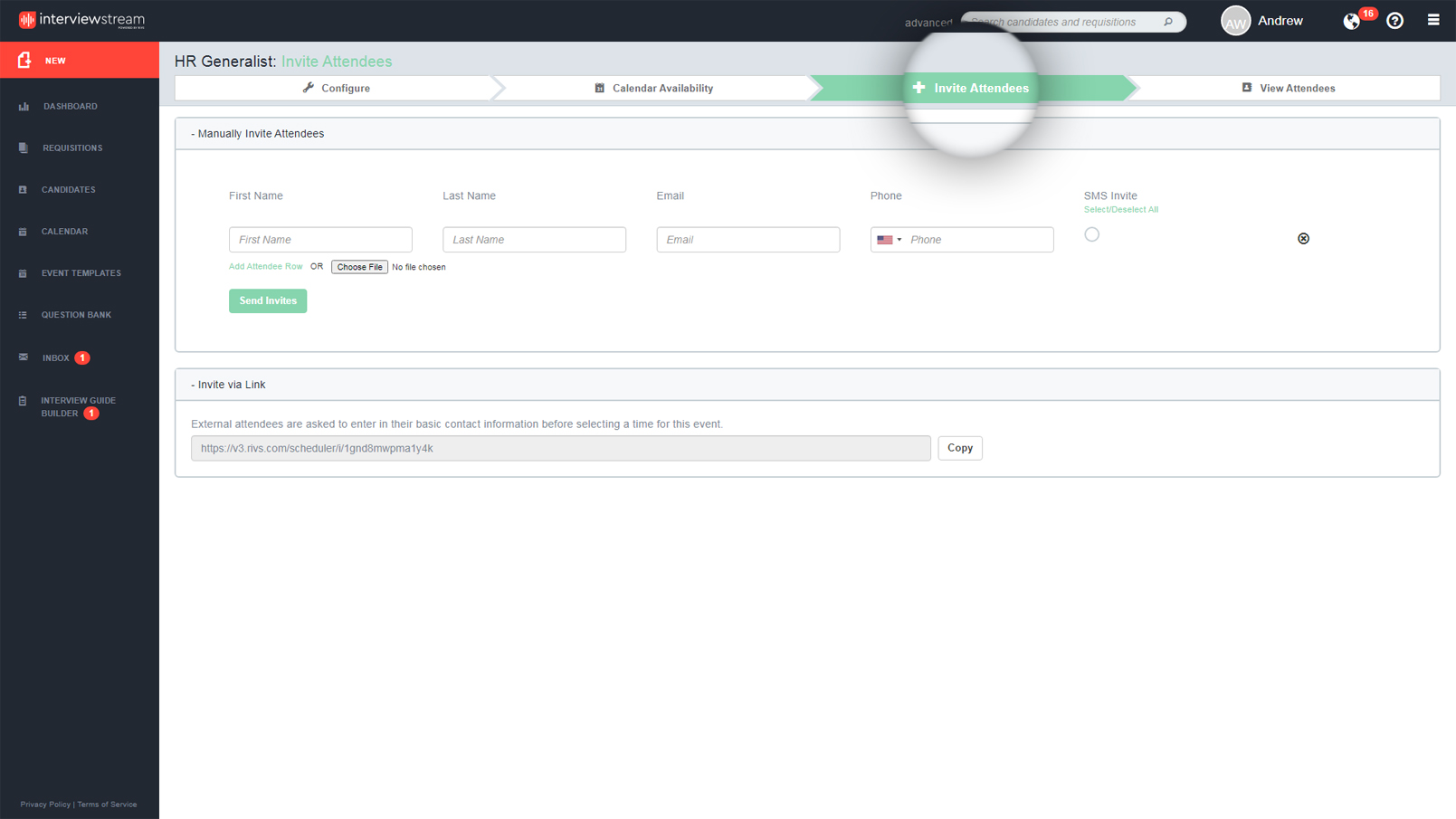
Task: Click into the Email input field
Action: coord(747,240)
